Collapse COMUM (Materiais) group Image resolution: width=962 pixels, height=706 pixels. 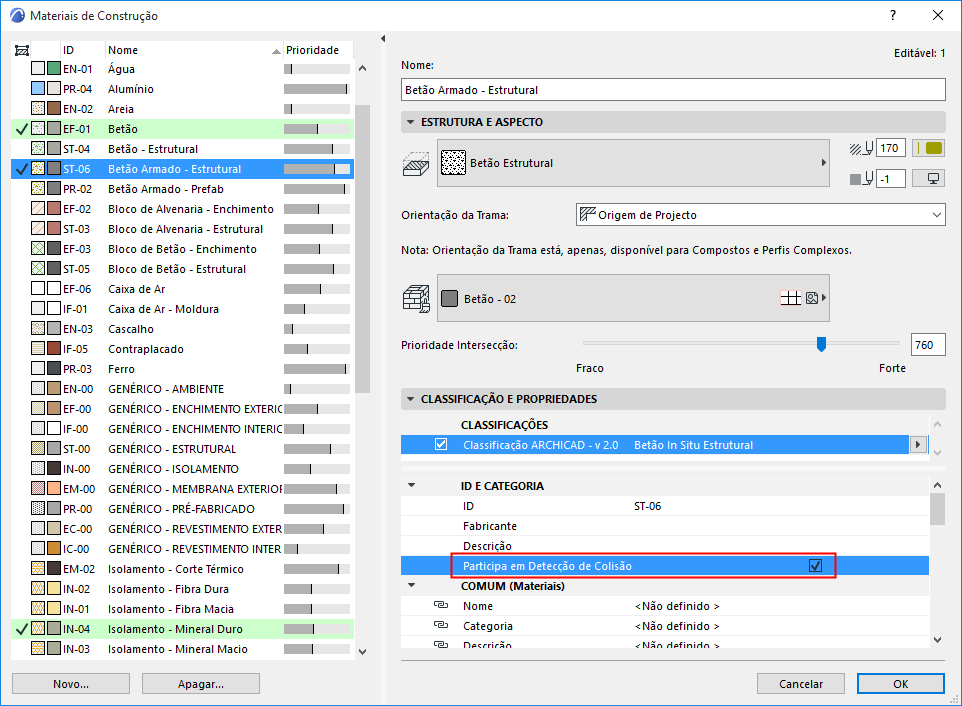[x=412, y=585]
